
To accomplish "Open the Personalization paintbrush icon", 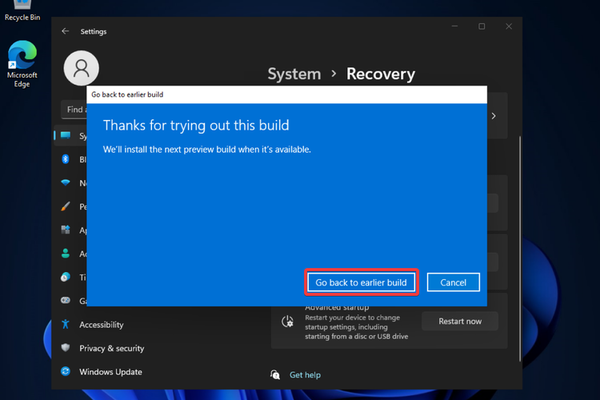I will 66,207.
